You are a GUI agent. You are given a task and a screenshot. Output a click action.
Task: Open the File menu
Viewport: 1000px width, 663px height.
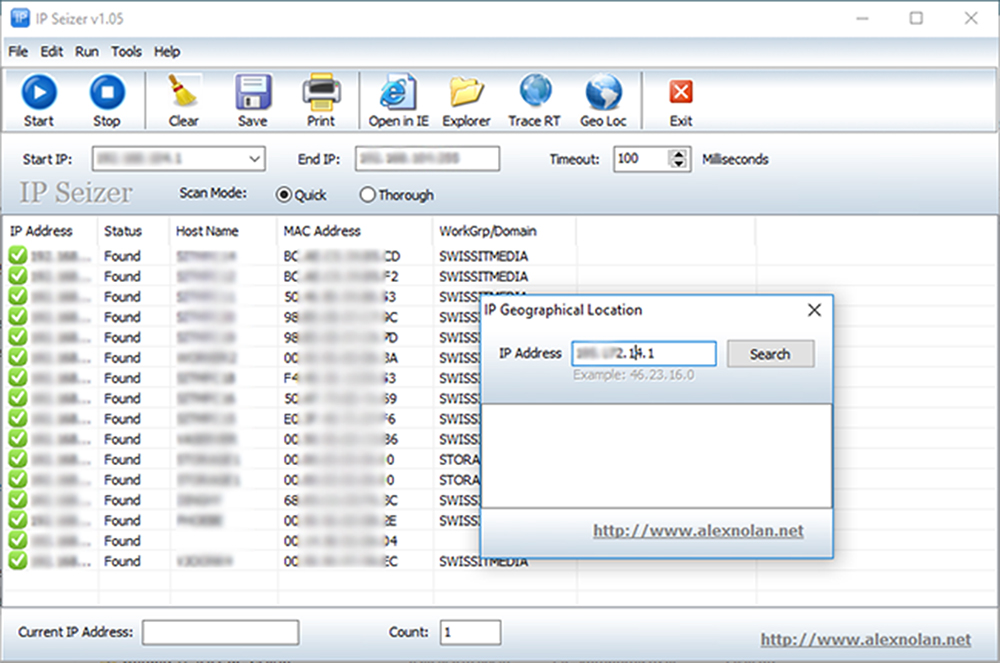tap(18, 51)
